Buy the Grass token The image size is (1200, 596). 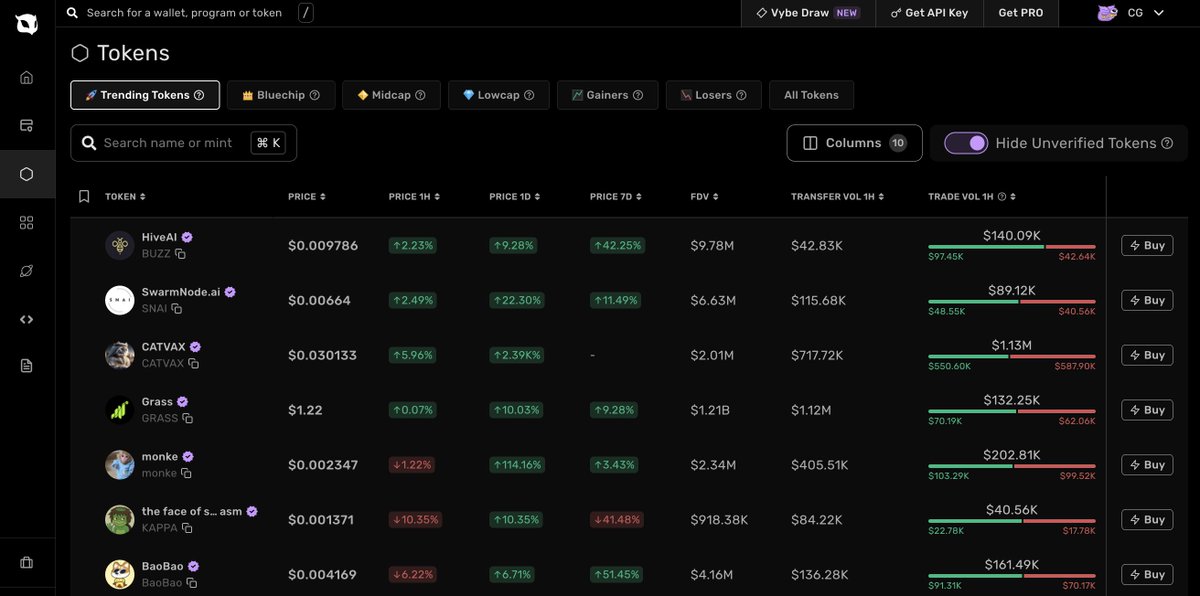point(1147,410)
